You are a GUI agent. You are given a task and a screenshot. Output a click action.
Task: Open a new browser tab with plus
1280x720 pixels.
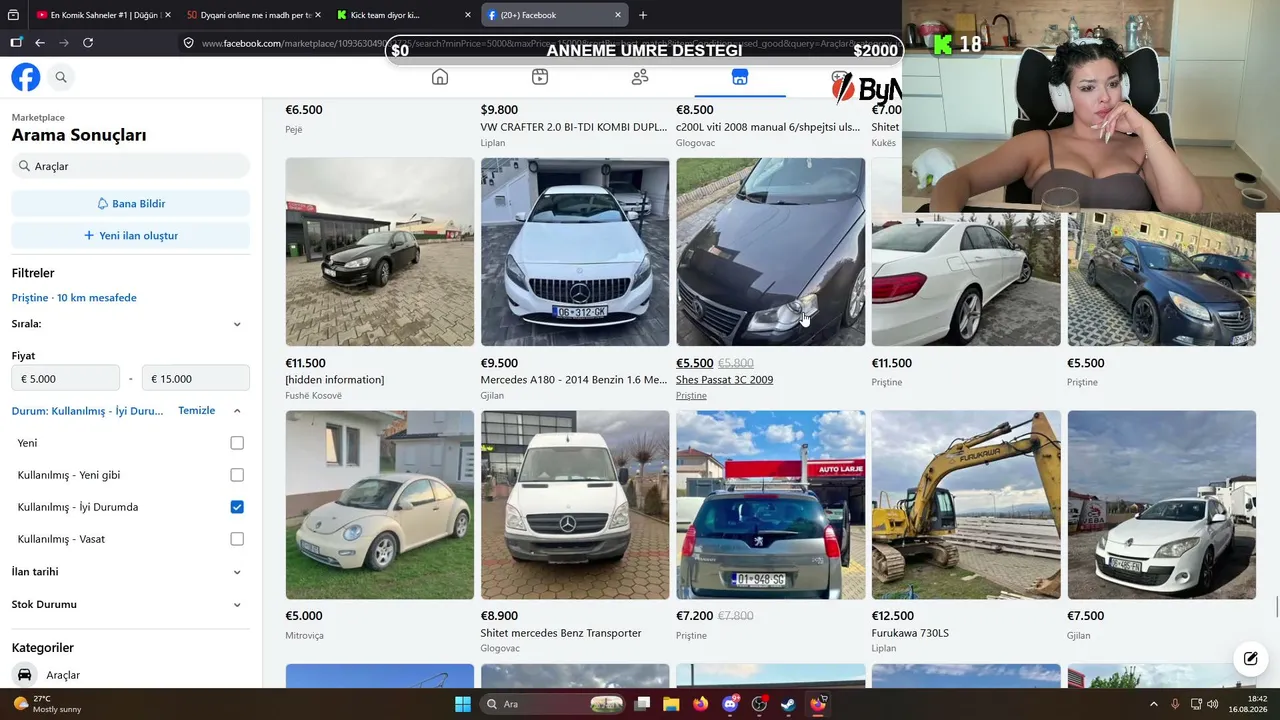(x=643, y=15)
